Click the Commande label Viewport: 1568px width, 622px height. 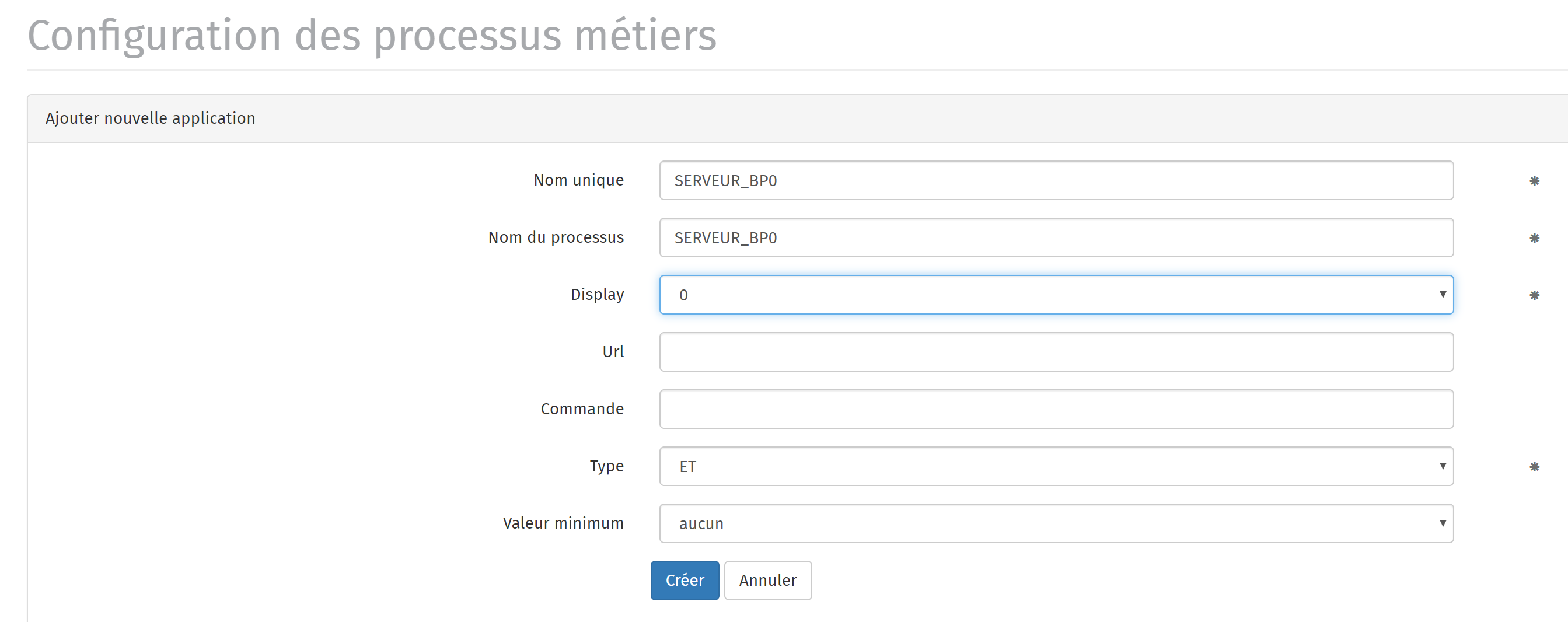pyautogui.click(x=581, y=409)
